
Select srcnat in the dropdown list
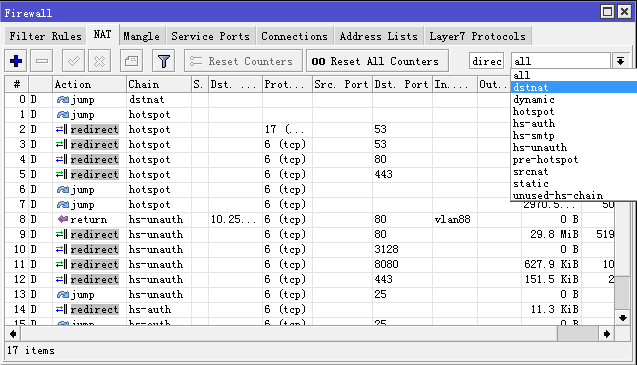pyautogui.click(x=574, y=172)
